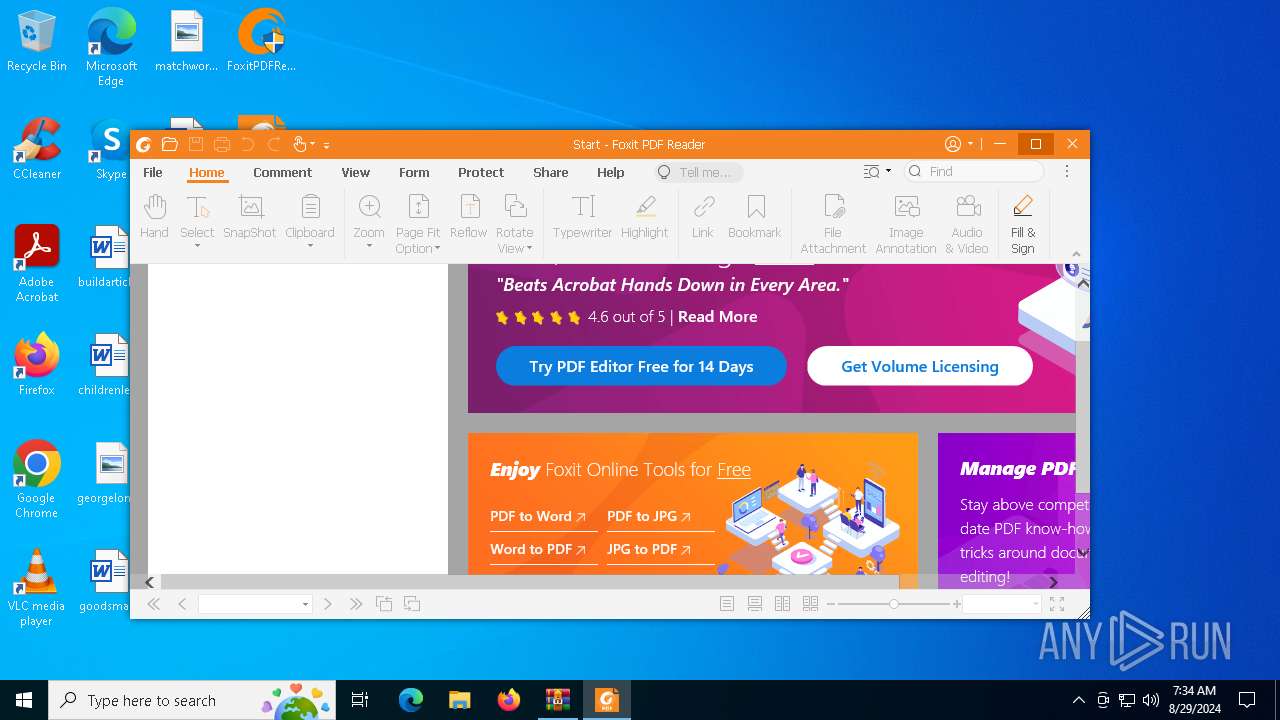1280x720 pixels.
Task: Click File Attachment tool
Action: click(x=833, y=224)
